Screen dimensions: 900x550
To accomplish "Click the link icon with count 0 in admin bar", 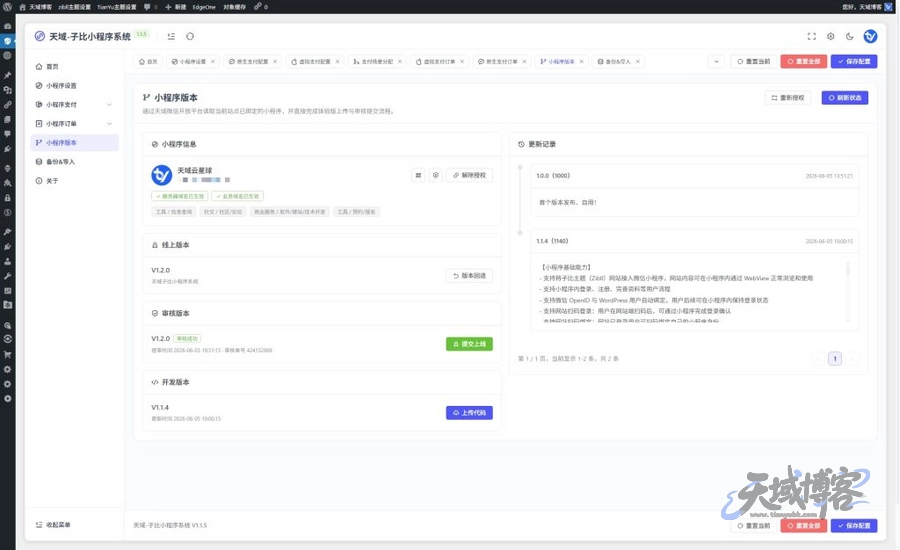I will coord(261,7).
